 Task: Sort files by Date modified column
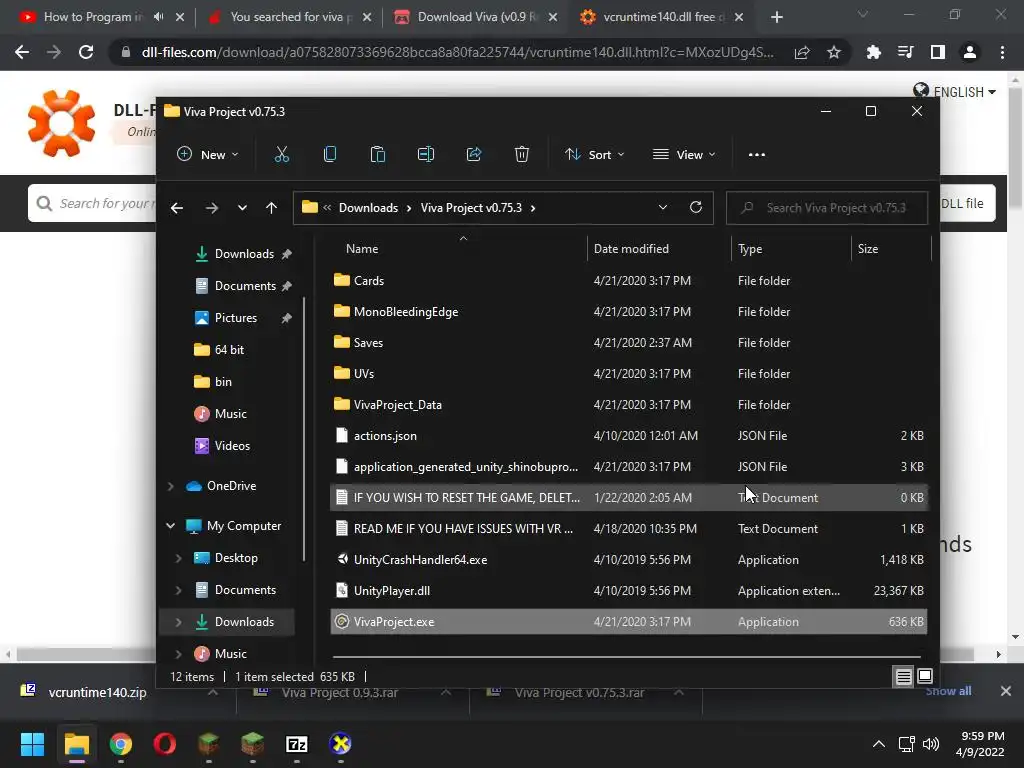point(631,249)
